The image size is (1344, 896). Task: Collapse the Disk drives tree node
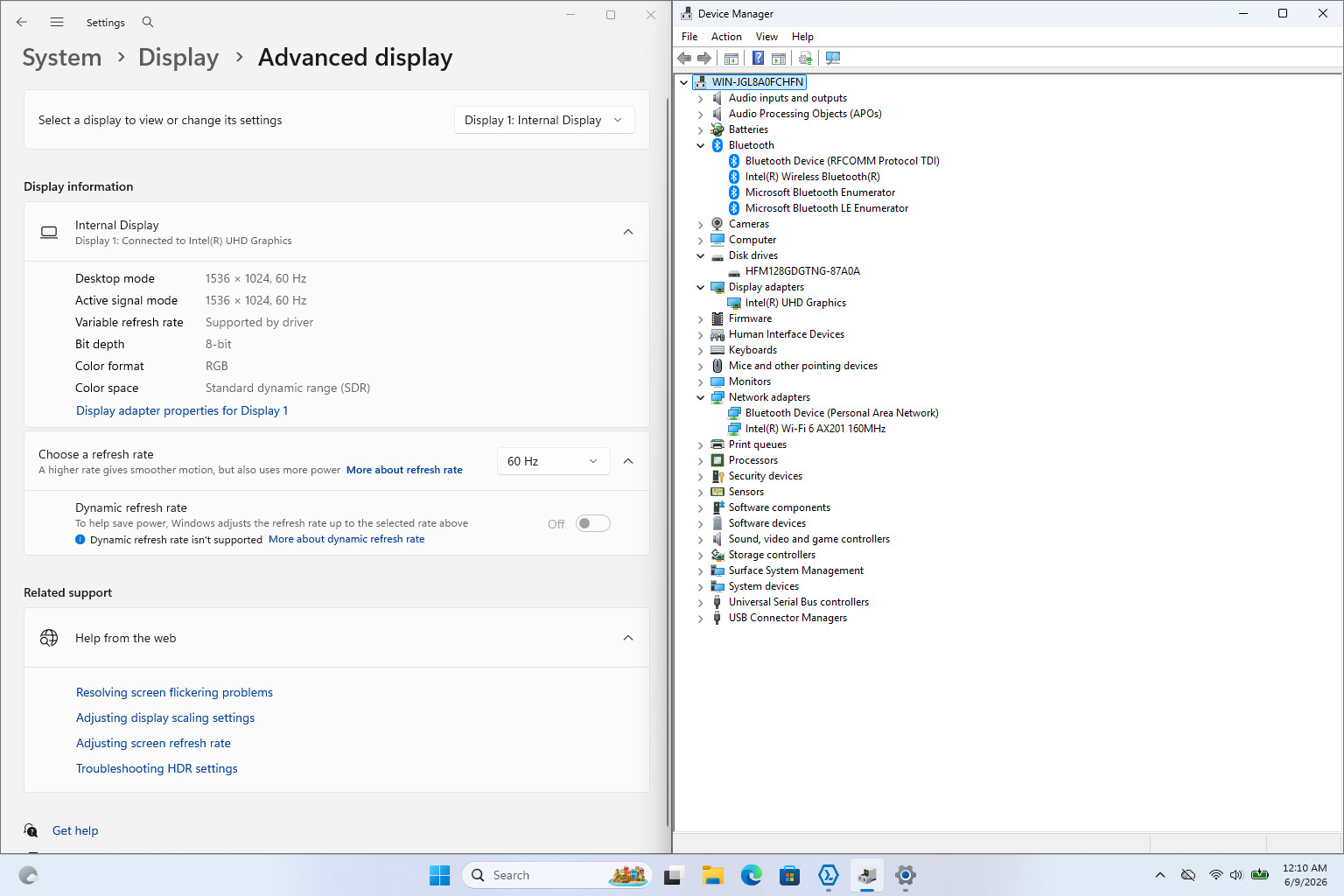[700, 255]
